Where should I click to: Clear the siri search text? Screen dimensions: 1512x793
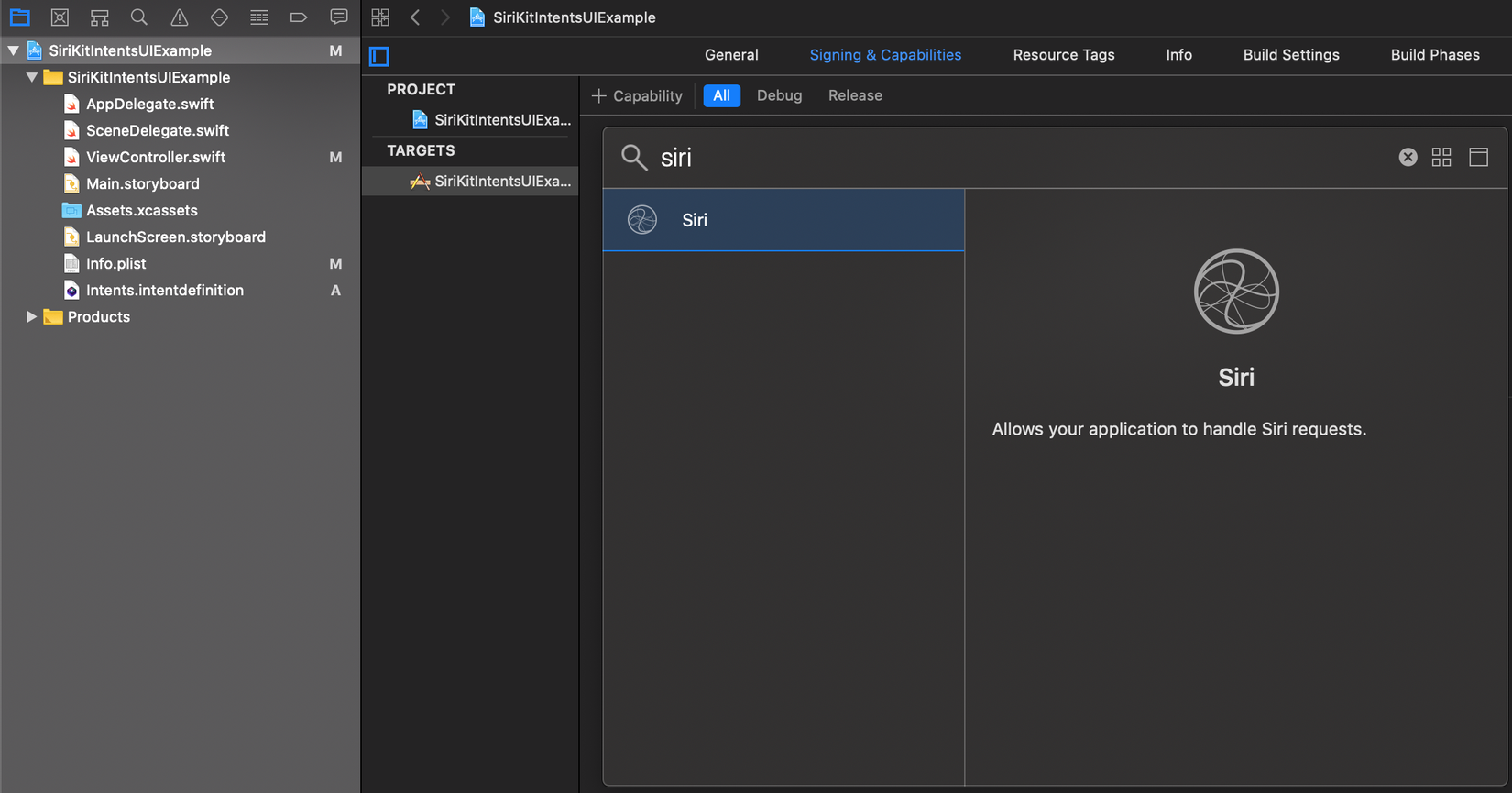pos(1408,158)
